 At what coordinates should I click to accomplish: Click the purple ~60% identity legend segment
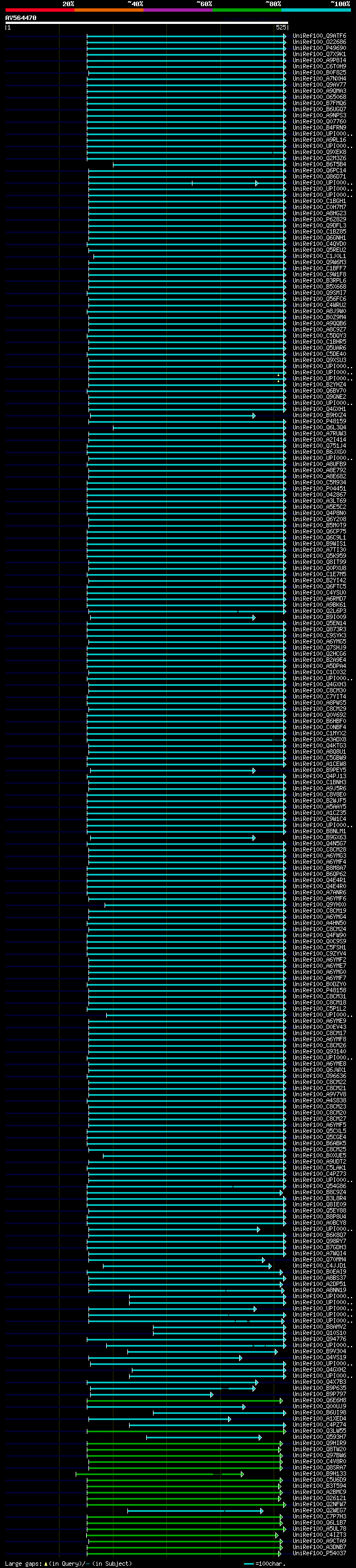point(179,10)
